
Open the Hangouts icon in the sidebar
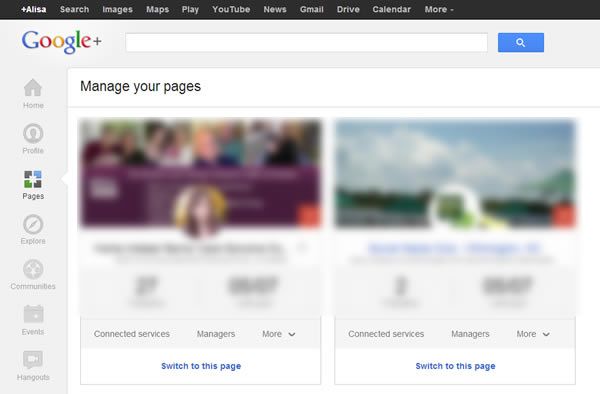[33, 360]
